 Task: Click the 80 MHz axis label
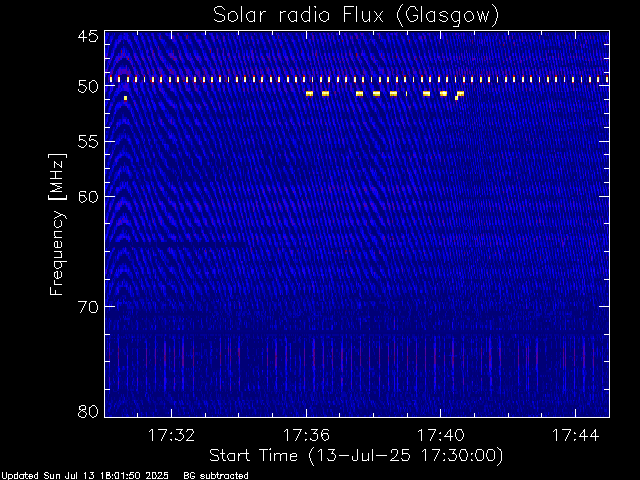coord(88,411)
